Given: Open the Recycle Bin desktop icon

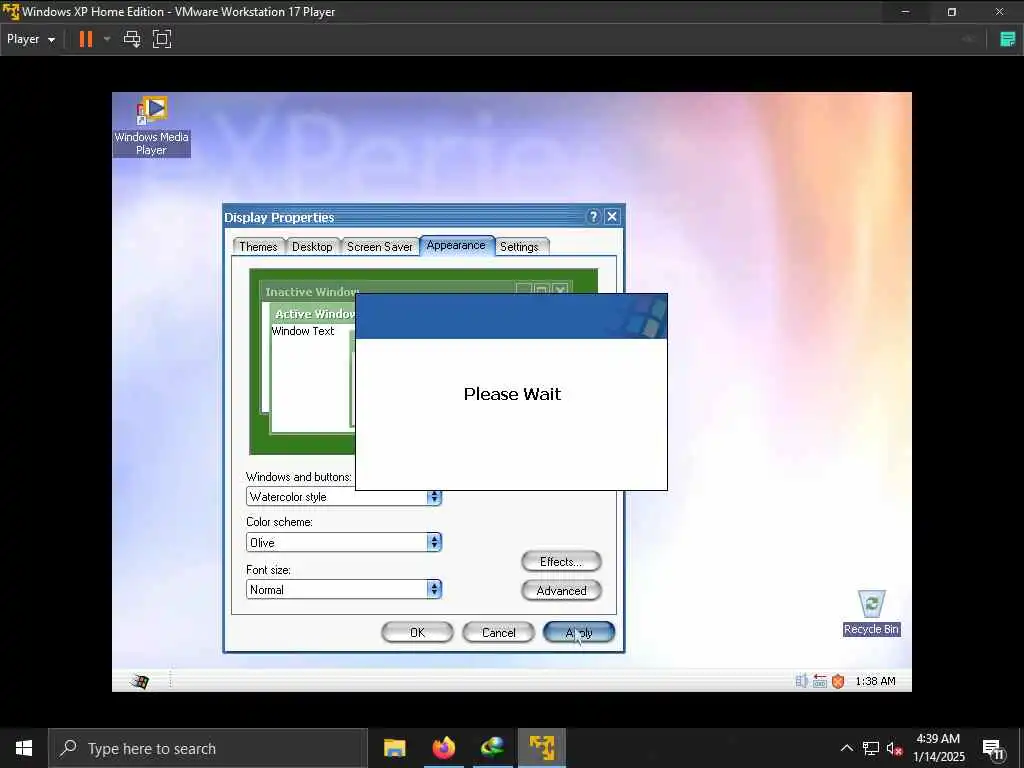Looking at the screenshot, I should point(872,613).
